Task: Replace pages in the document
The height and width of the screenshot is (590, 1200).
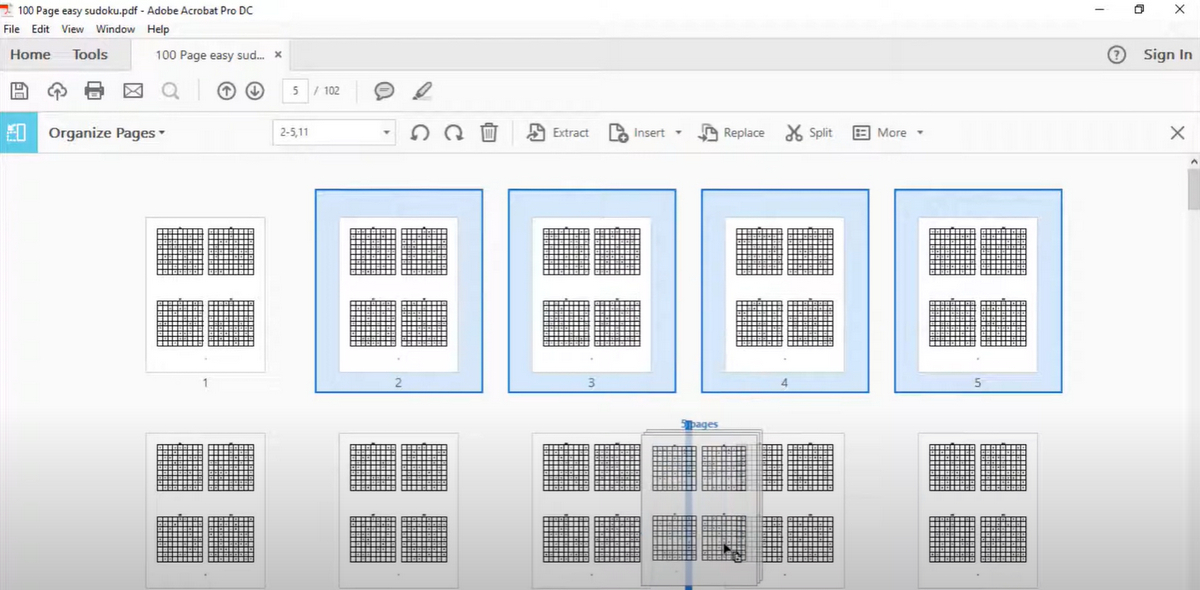Action: click(x=731, y=132)
